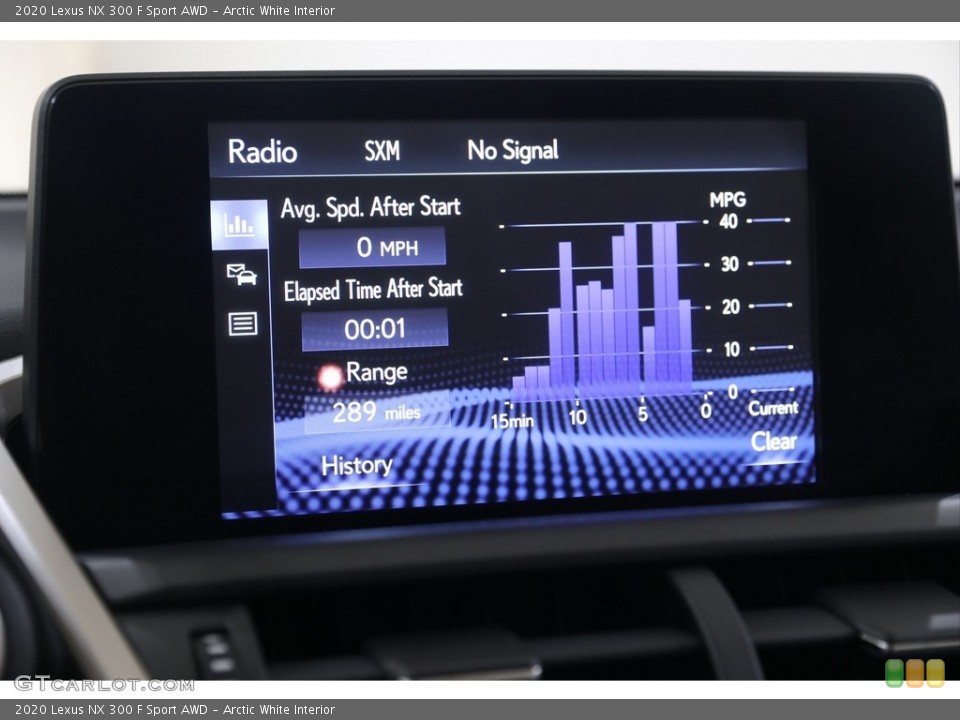Select the Radio label in header

coord(262,151)
